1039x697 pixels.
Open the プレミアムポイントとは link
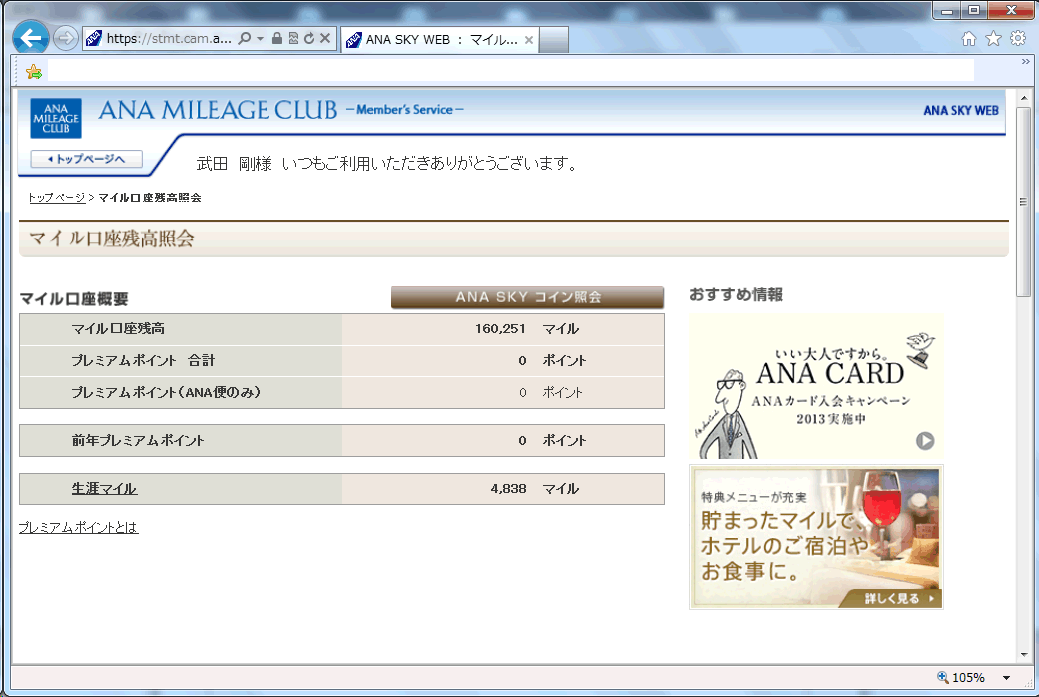point(78,527)
